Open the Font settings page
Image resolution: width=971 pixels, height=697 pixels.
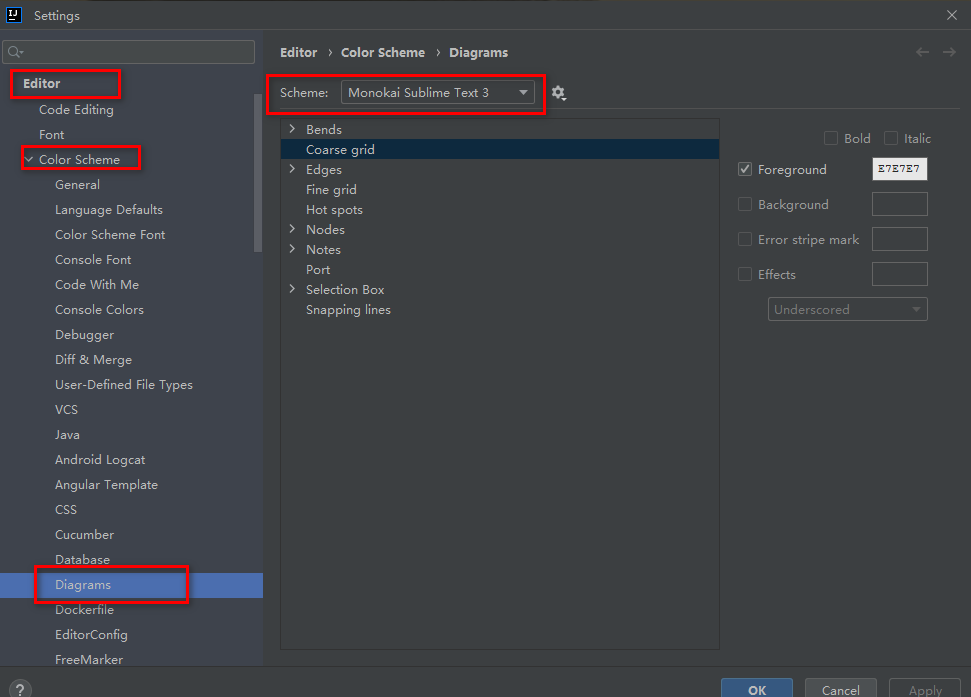coord(51,134)
